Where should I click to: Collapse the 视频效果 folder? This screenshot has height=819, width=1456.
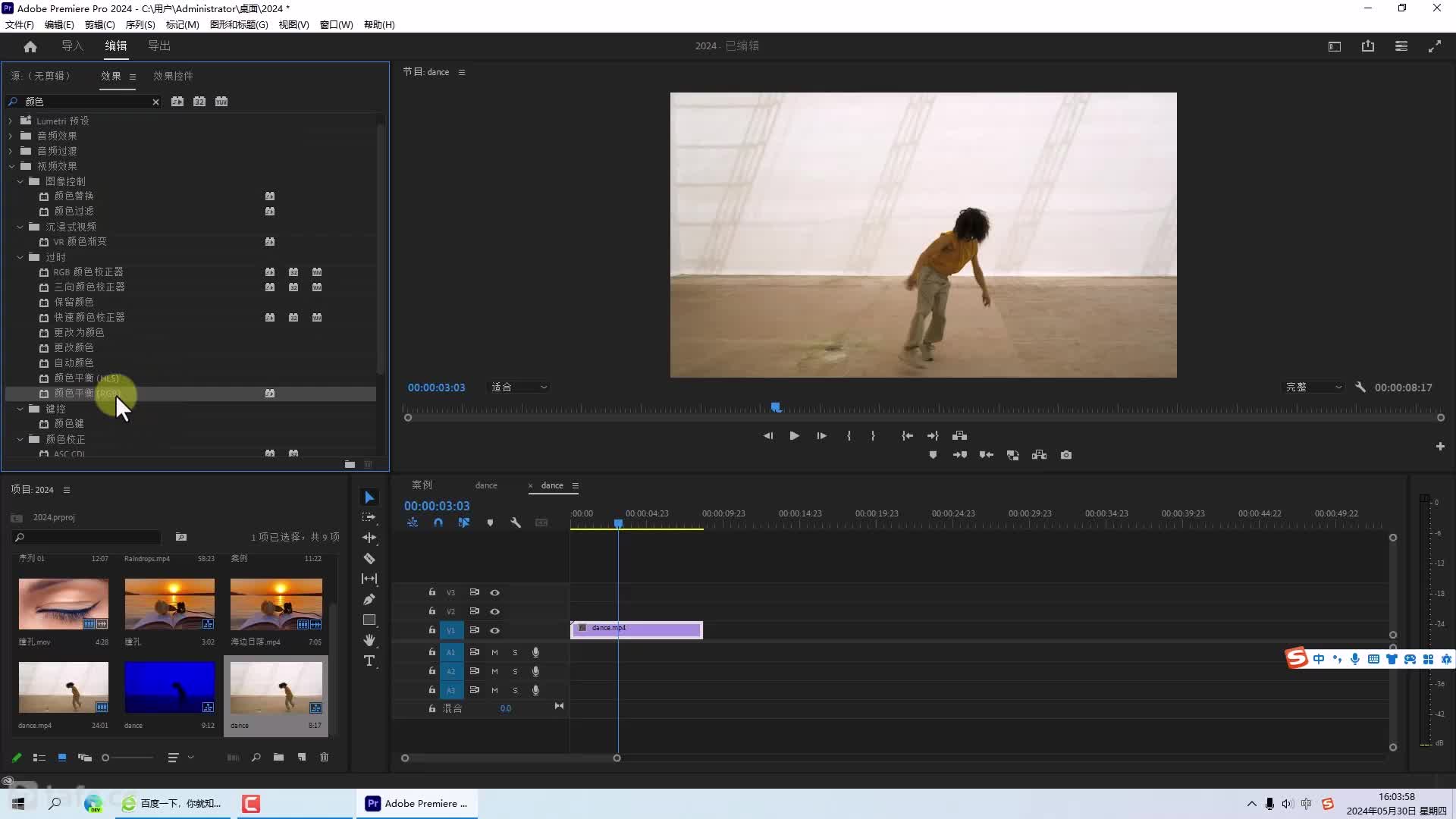coord(11,166)
